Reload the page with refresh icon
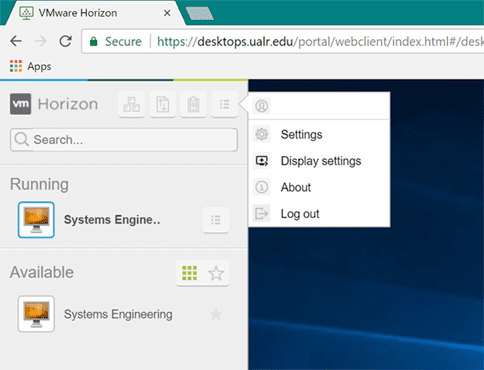 pyautogui.click(x=65, y=41)
